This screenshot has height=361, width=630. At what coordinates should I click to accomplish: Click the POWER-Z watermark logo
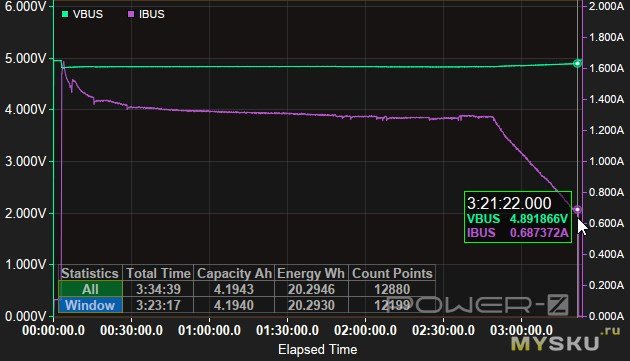(x=477, y=304)
